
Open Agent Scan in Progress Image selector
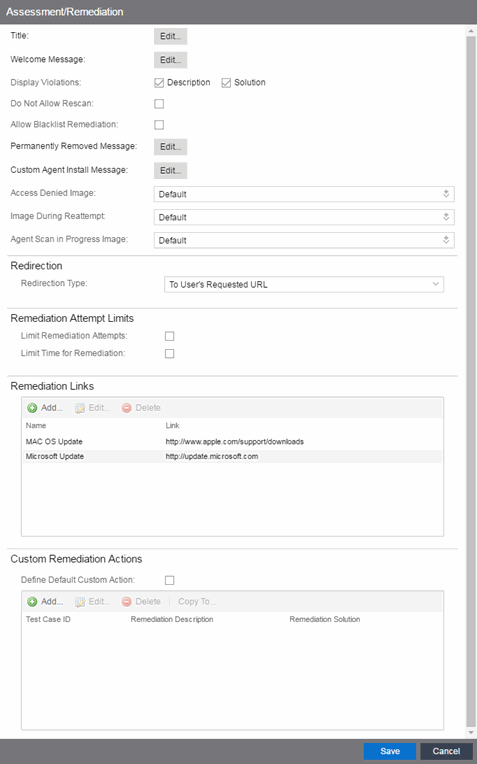pyautogui.click(x=304, y=240)
